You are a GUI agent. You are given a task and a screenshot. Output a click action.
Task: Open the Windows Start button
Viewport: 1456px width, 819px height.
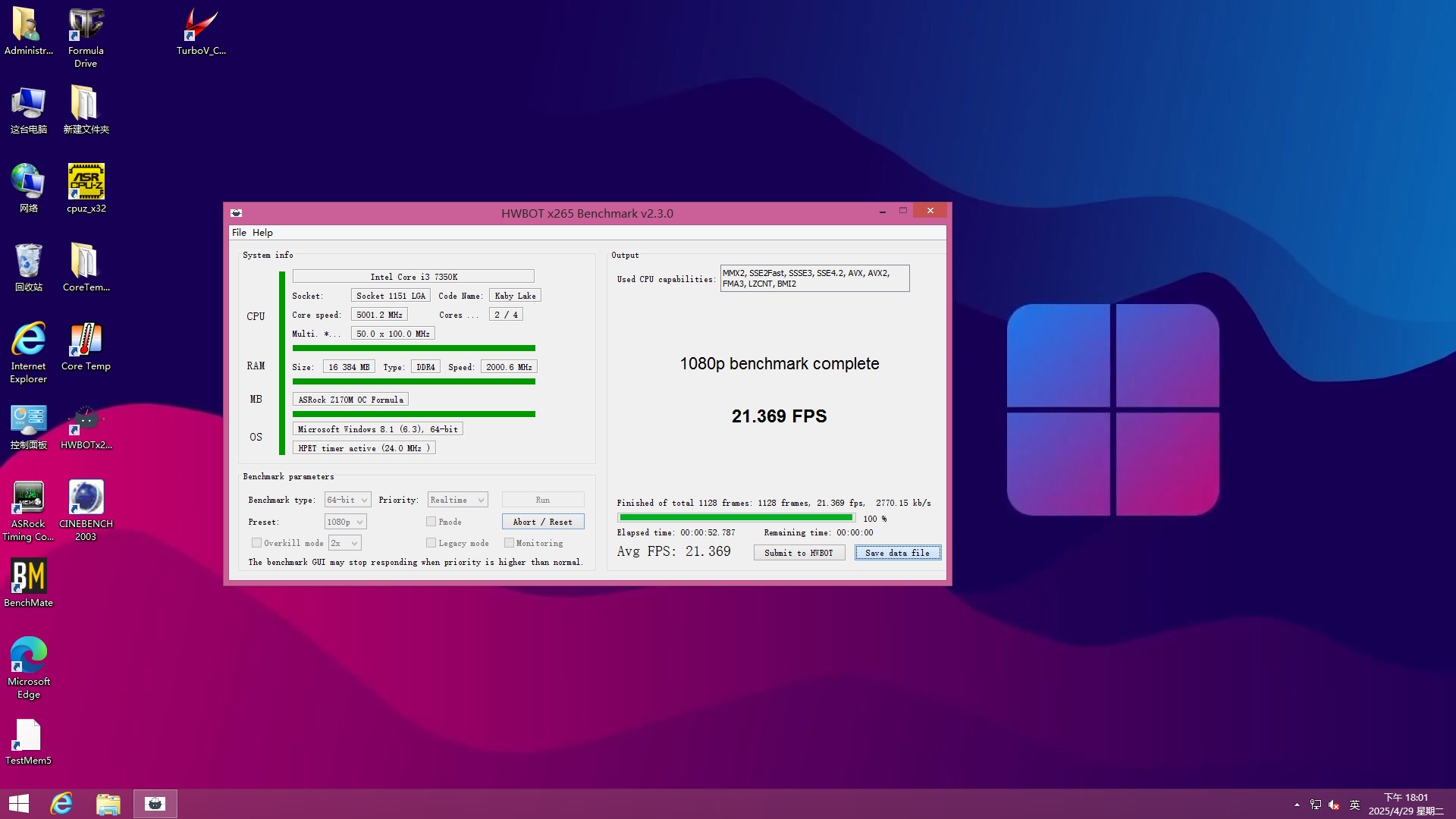(19, 804)
